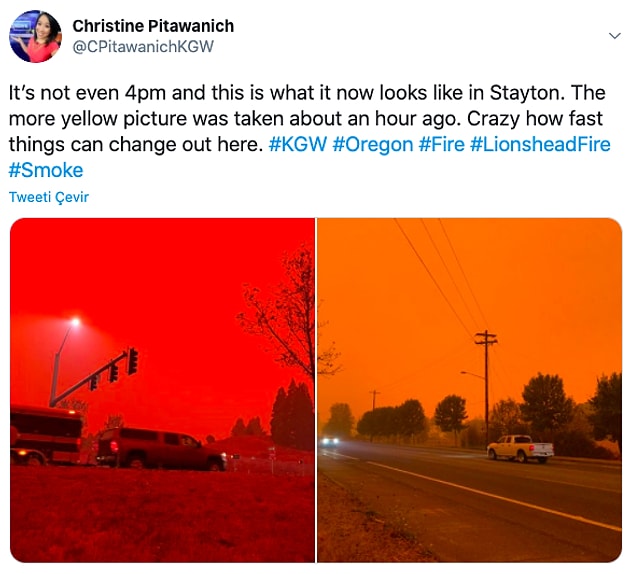Click the utility pole in orange photo
Image resolution: width=635 pixels, height=574 pixels.
[x=486, y=385]
